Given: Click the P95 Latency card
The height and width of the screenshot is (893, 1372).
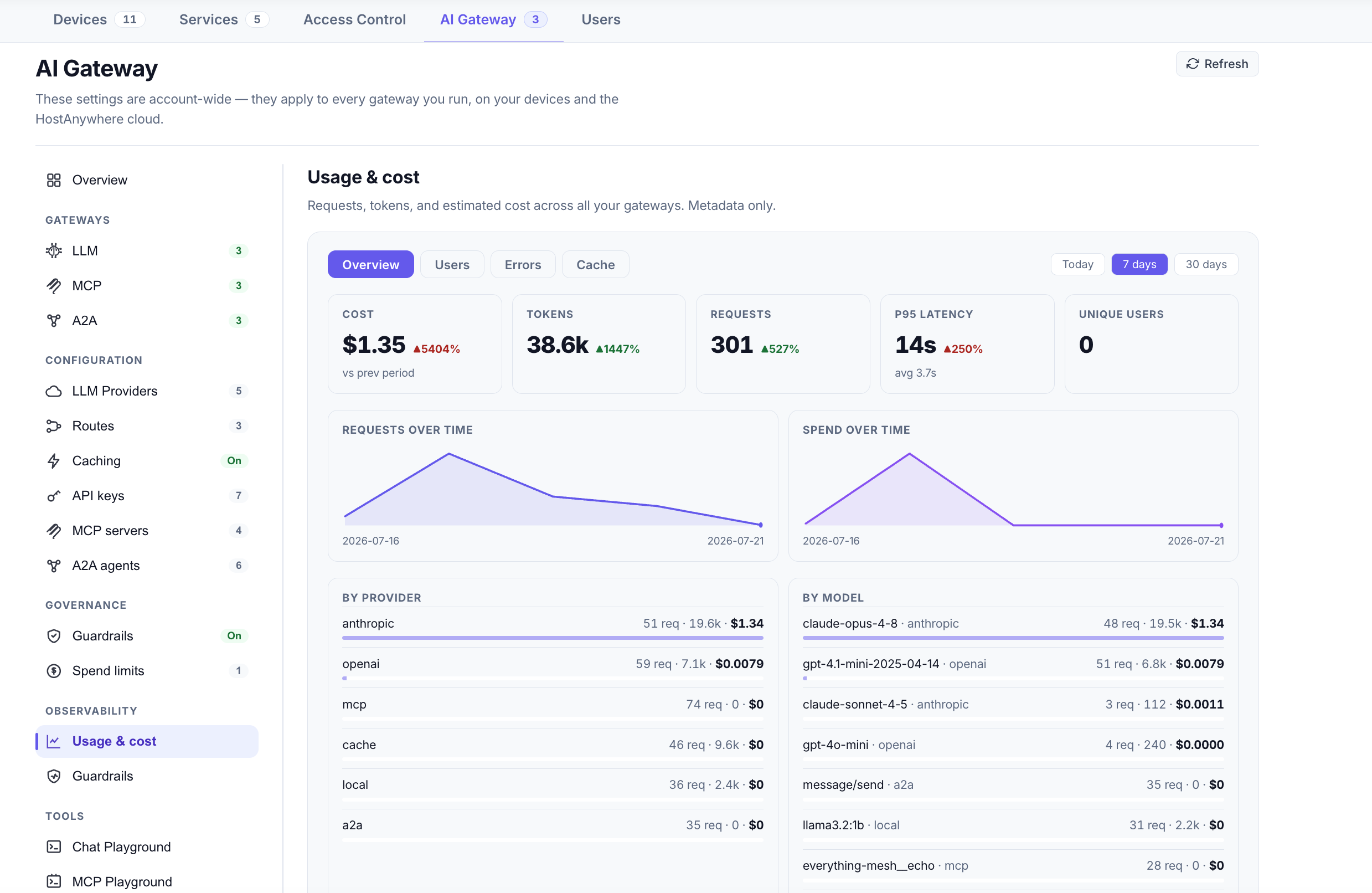Looking at the screenshot, I should (x=967, y=344).
